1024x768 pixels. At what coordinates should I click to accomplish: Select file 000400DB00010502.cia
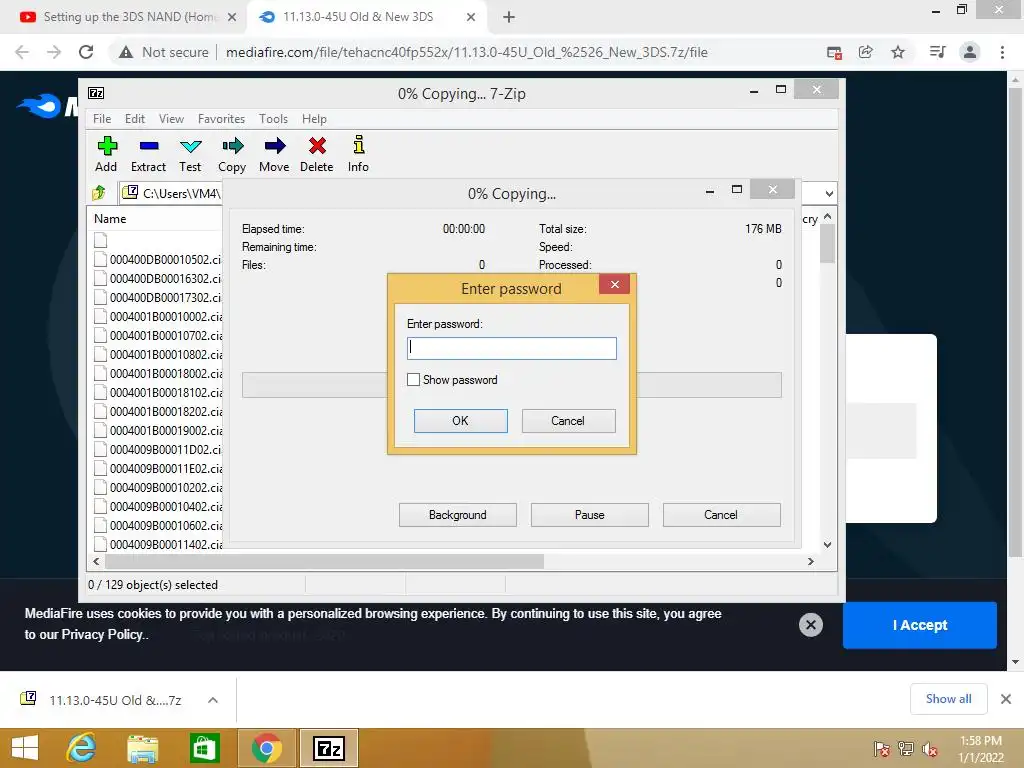pyautogui.click(x=157, y=259)
